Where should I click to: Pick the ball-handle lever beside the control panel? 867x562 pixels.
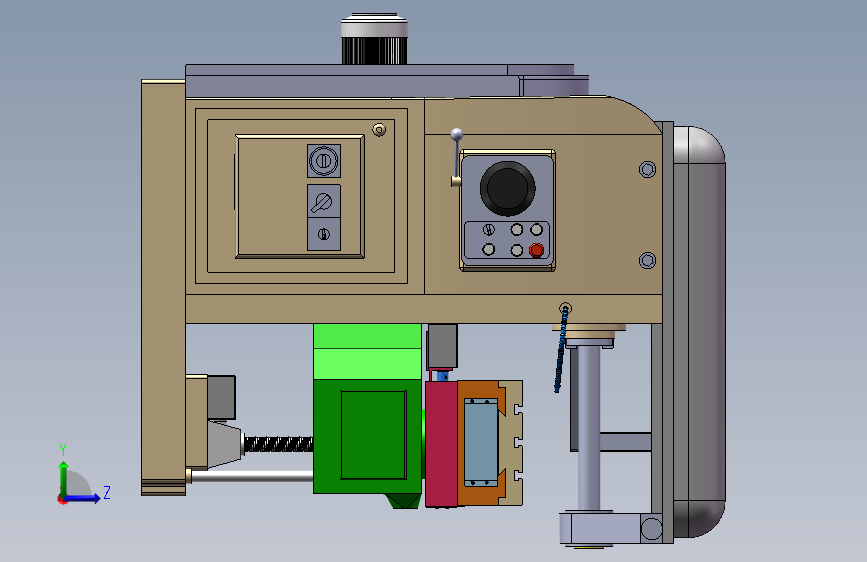pyautogui.click(x=456, y=158)
